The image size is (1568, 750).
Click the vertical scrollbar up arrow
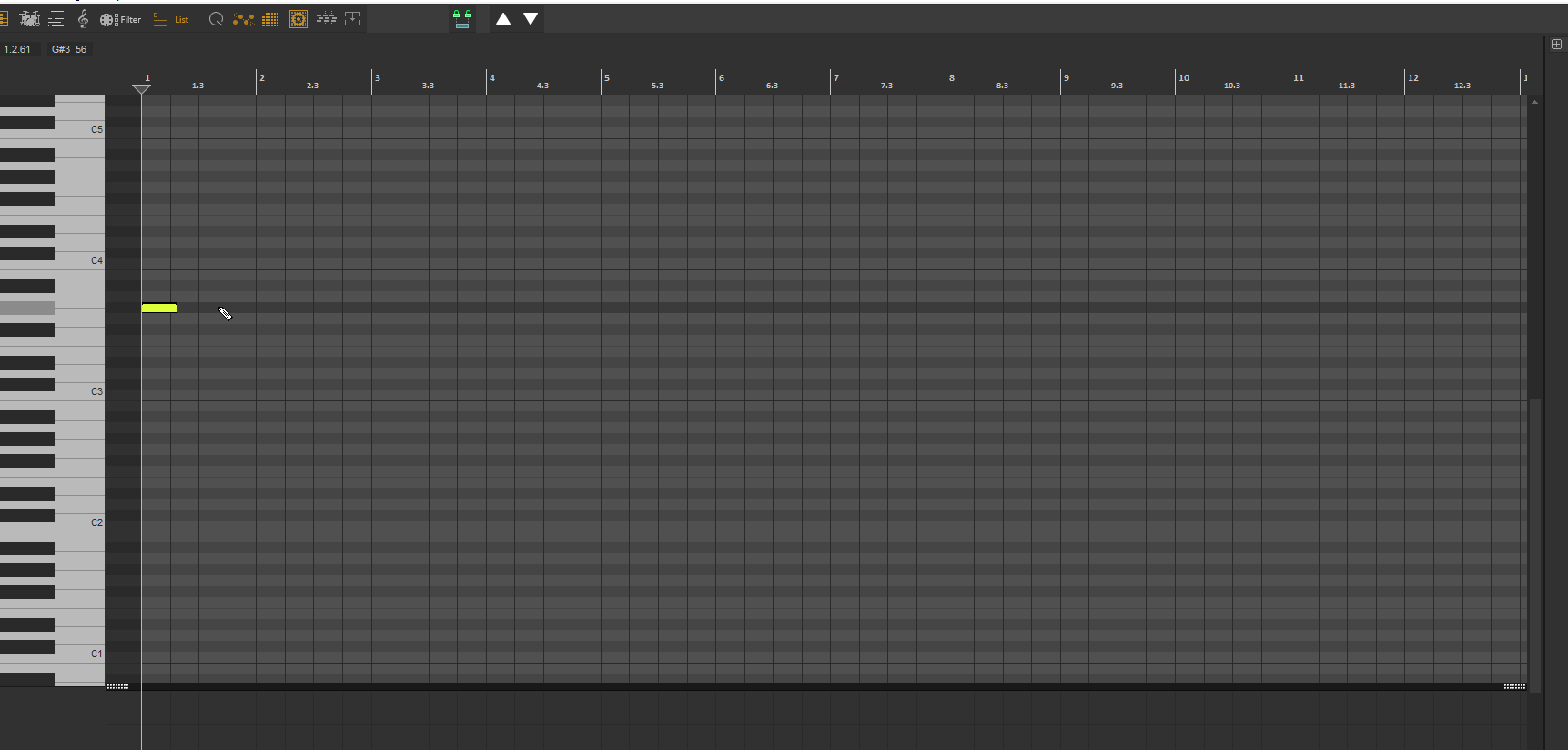1534,102
